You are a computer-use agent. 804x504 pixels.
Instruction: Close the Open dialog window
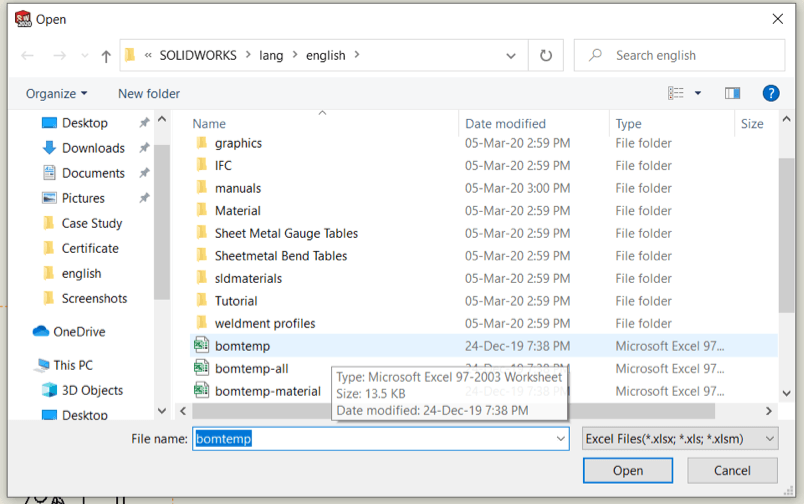777,19
